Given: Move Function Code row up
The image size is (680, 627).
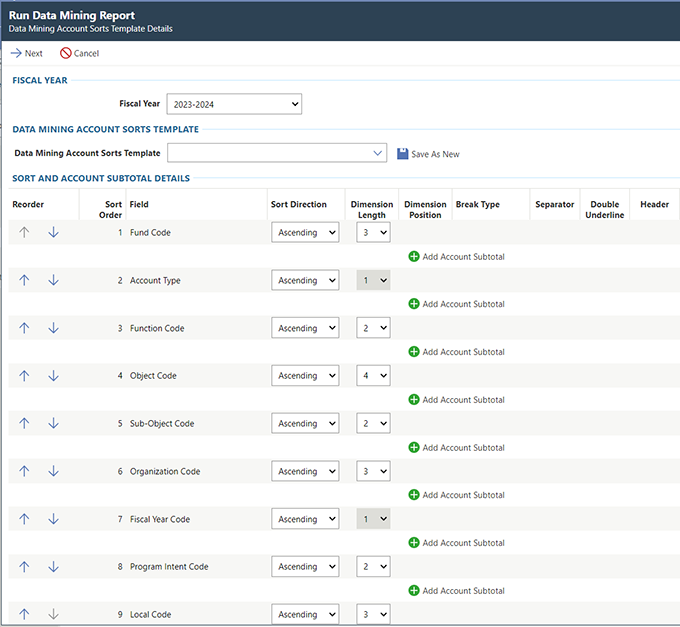Looking at the screenshot, I should pyautogui.click(x=25, y=328).
